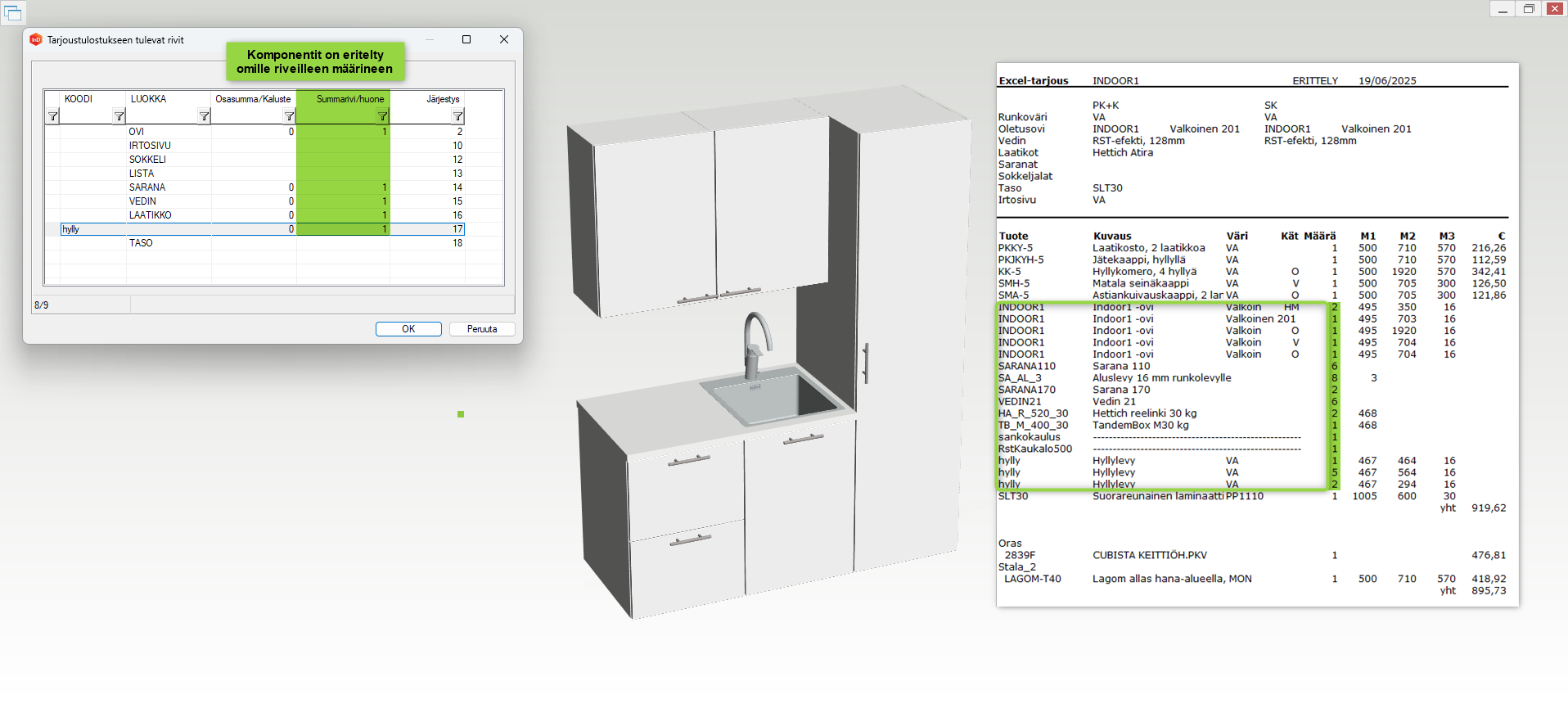Select the TASO row in the list

[141, 243]
